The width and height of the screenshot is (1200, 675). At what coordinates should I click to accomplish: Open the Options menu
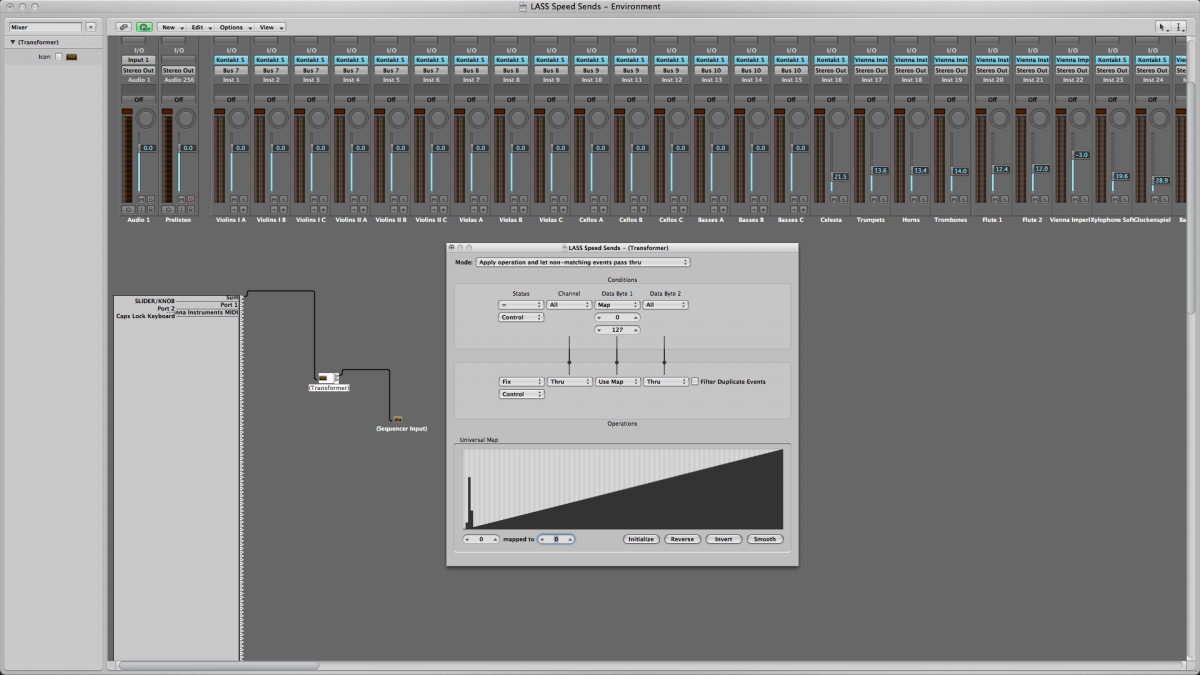click(233, 27)
